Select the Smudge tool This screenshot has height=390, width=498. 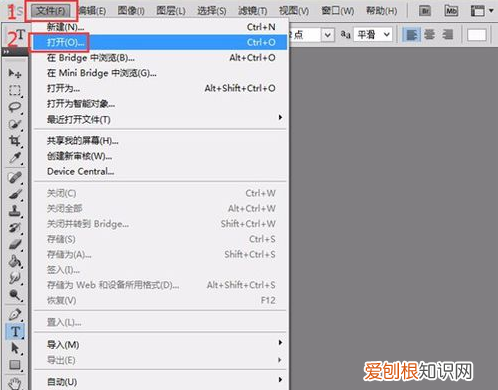click(x=15, y=278)
